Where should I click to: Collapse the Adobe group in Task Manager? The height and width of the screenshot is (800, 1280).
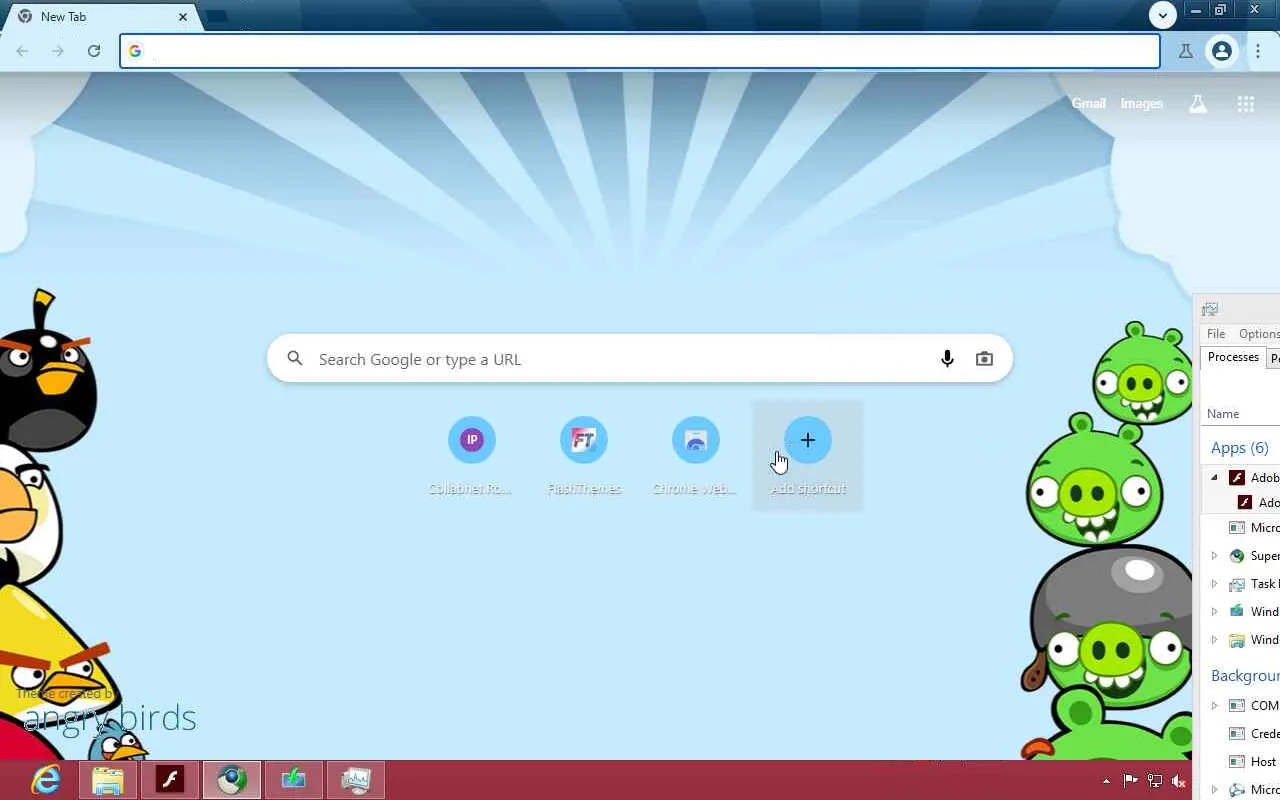(1214, 478)
